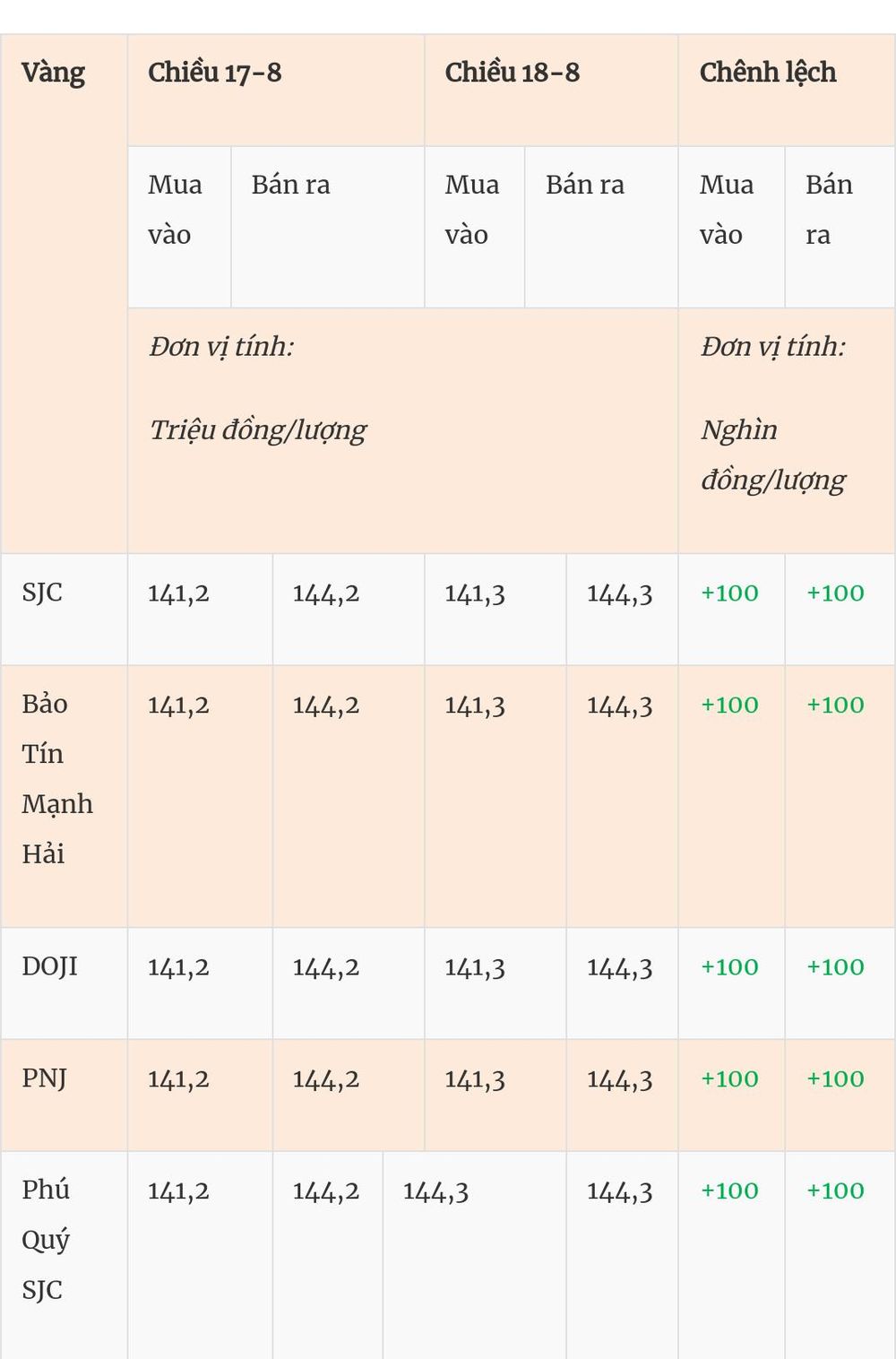Click SJC's 144,3 selling price on 18-8
This screenshot has width=896, height=1359.
pyautogui.click(x=620, y=593)
